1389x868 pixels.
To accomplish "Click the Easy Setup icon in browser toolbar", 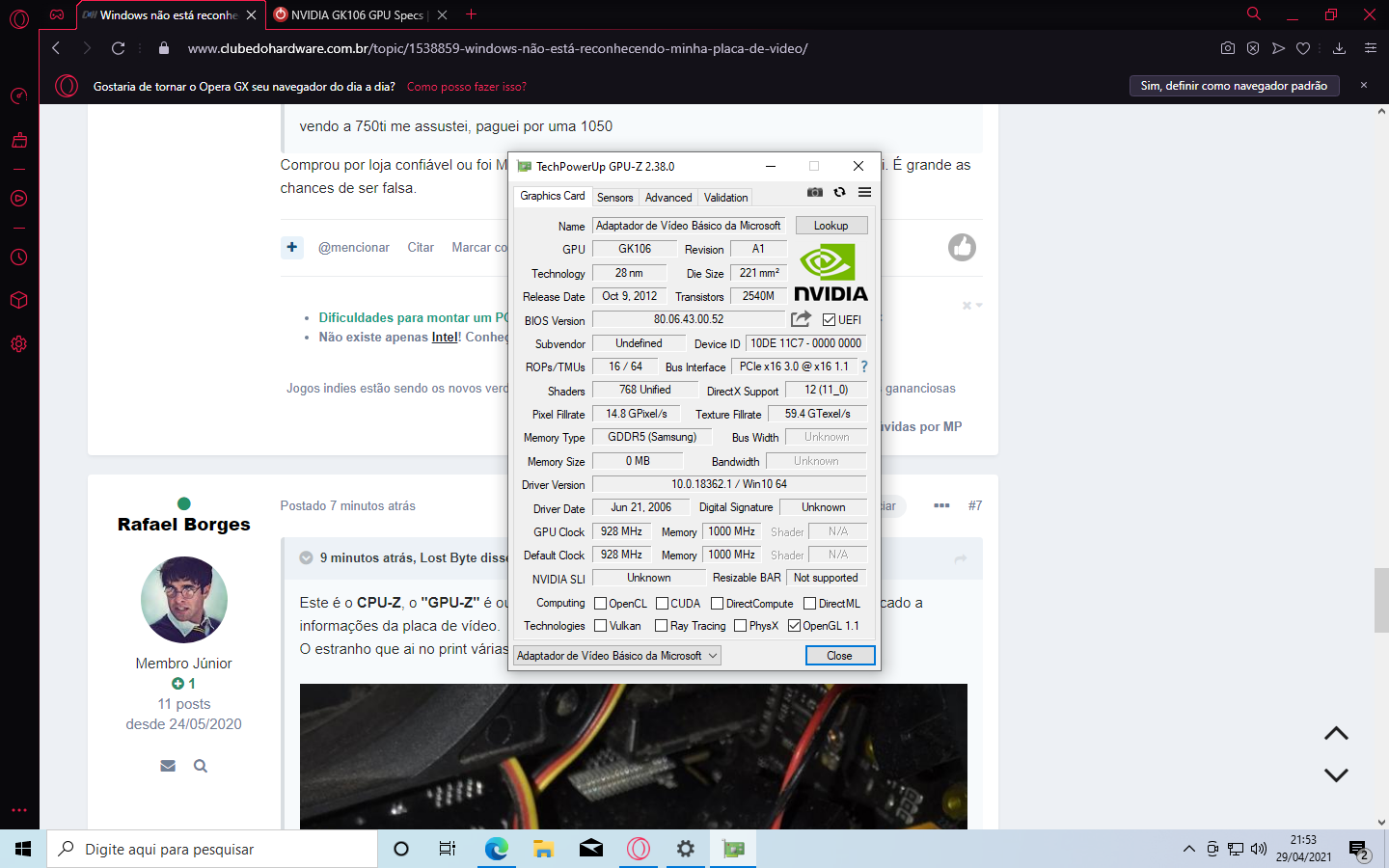I will point(1370,48).
